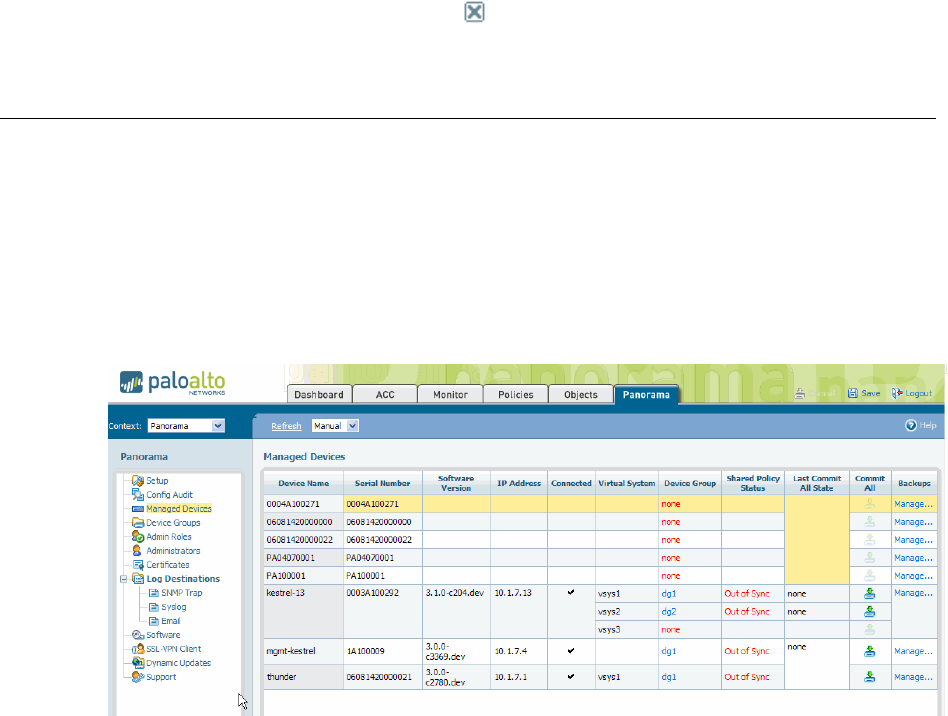Open the Manual refresh interval dropdown

click(x=336, y=426)
